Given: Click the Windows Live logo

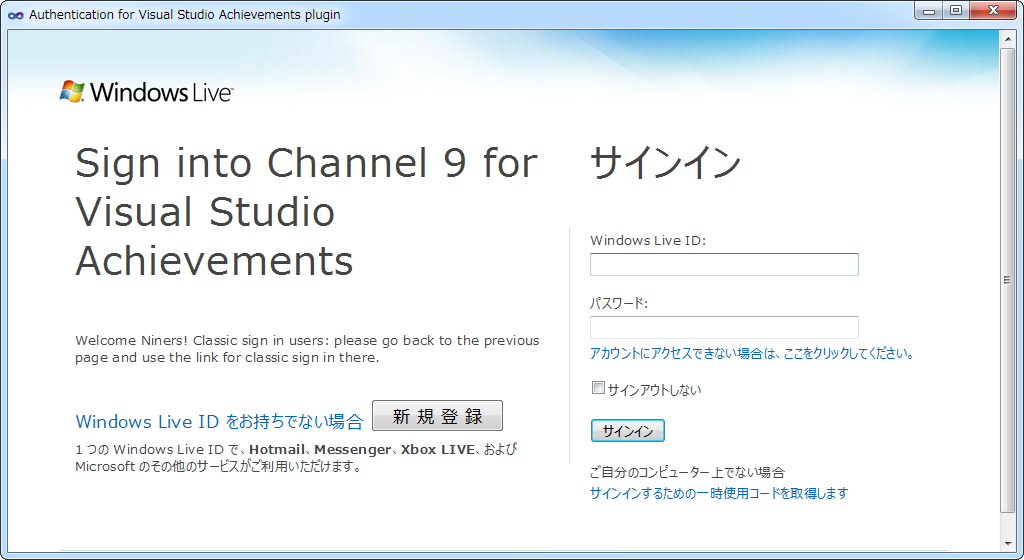Looking at the screenshot, I should pos(146,92).
